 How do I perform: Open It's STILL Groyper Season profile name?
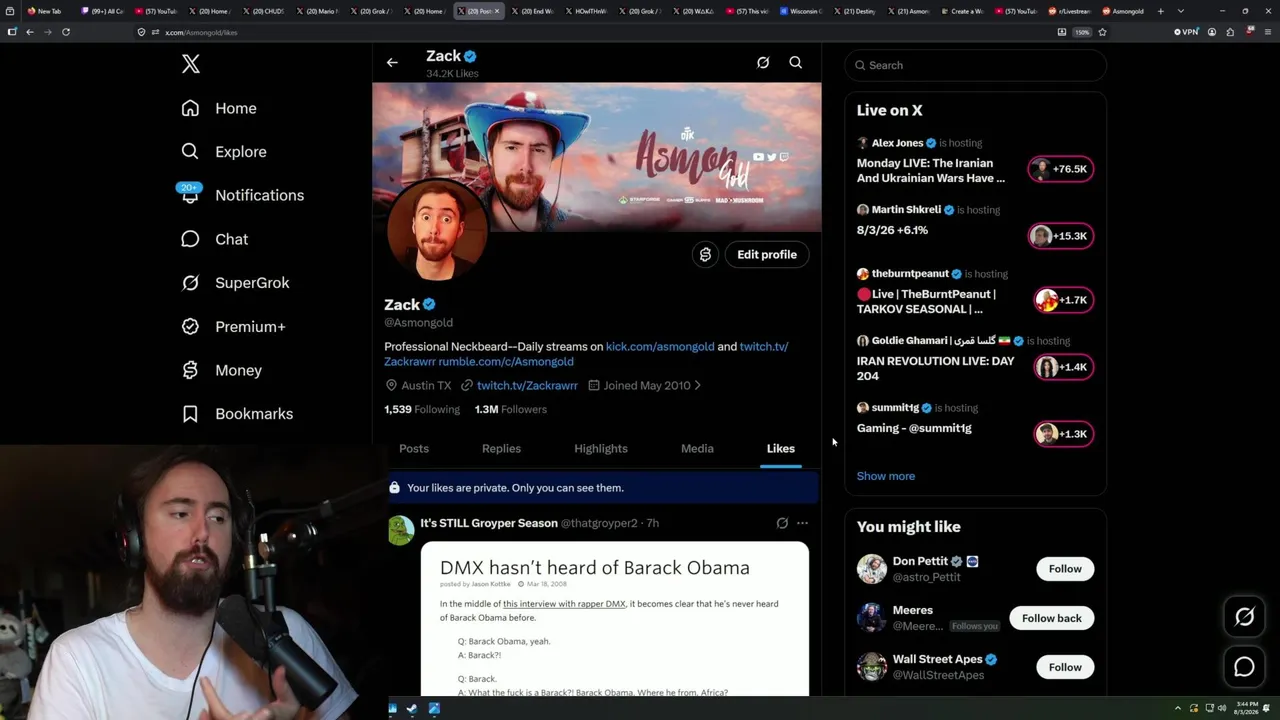pos(489,523)
